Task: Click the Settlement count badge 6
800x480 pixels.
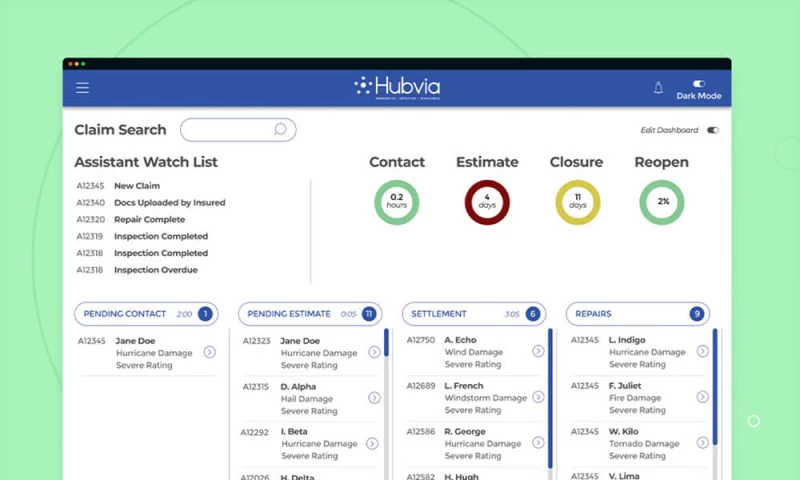Action: pyautogui.click(x=533, y=314)
